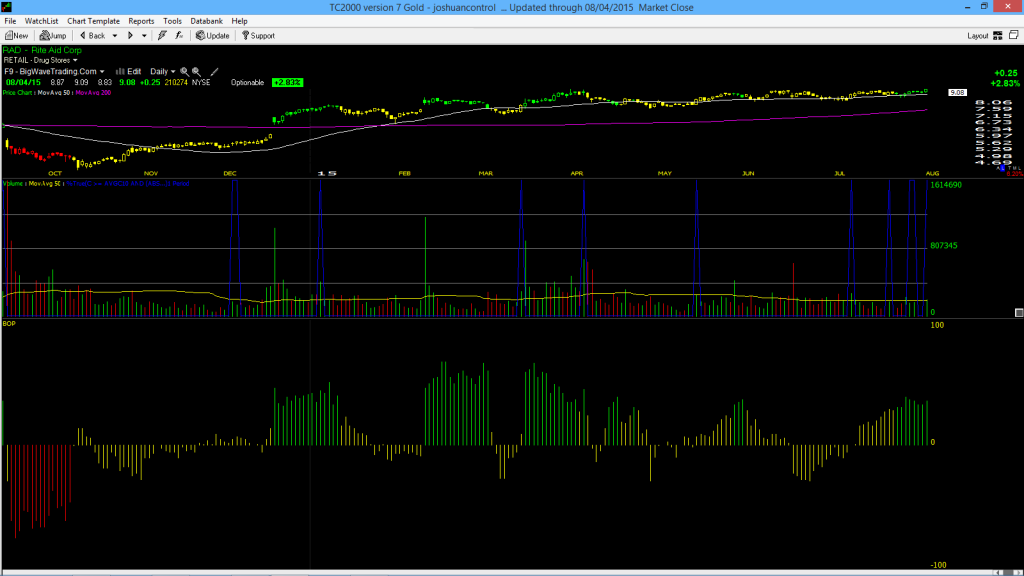Image resolution: width=1024 pixels, height=576 pixels.
Task: Click the lightning bolt toolbar icon
Action: pyautogui.click(x=162, y=36)
